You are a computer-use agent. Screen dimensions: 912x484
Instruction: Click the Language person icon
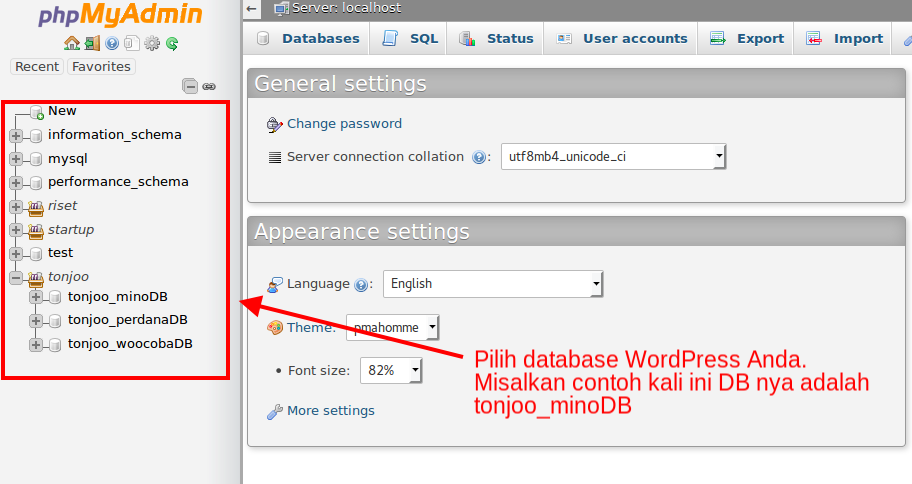tap(275, 284)
